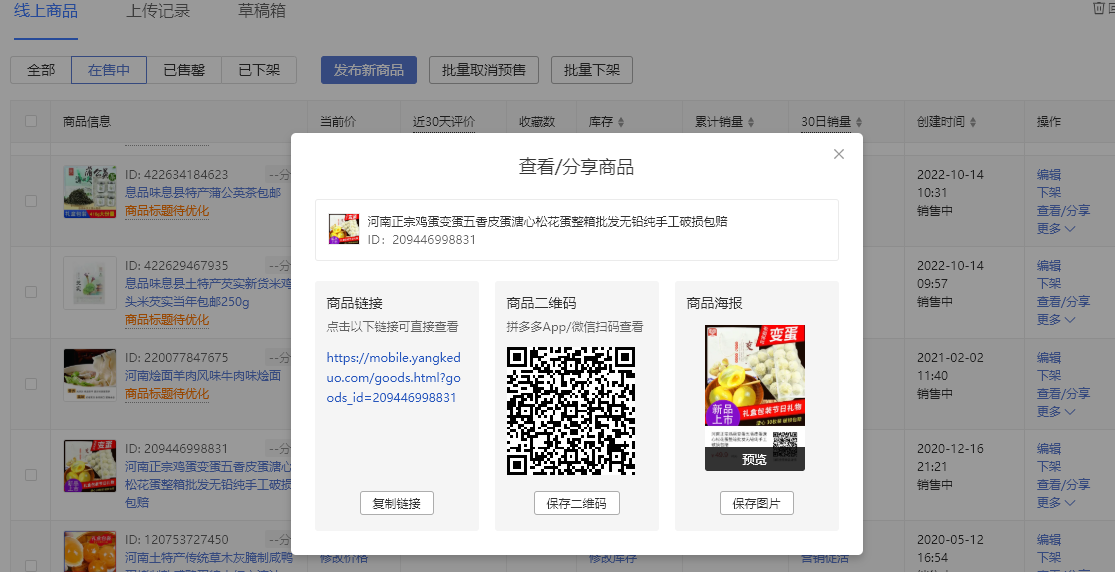Image resolution: width=1115 pixels, height=572 pixels.
Task: Click 编辑 for 2022-10-14 09:57 row
Action: 1049,265
